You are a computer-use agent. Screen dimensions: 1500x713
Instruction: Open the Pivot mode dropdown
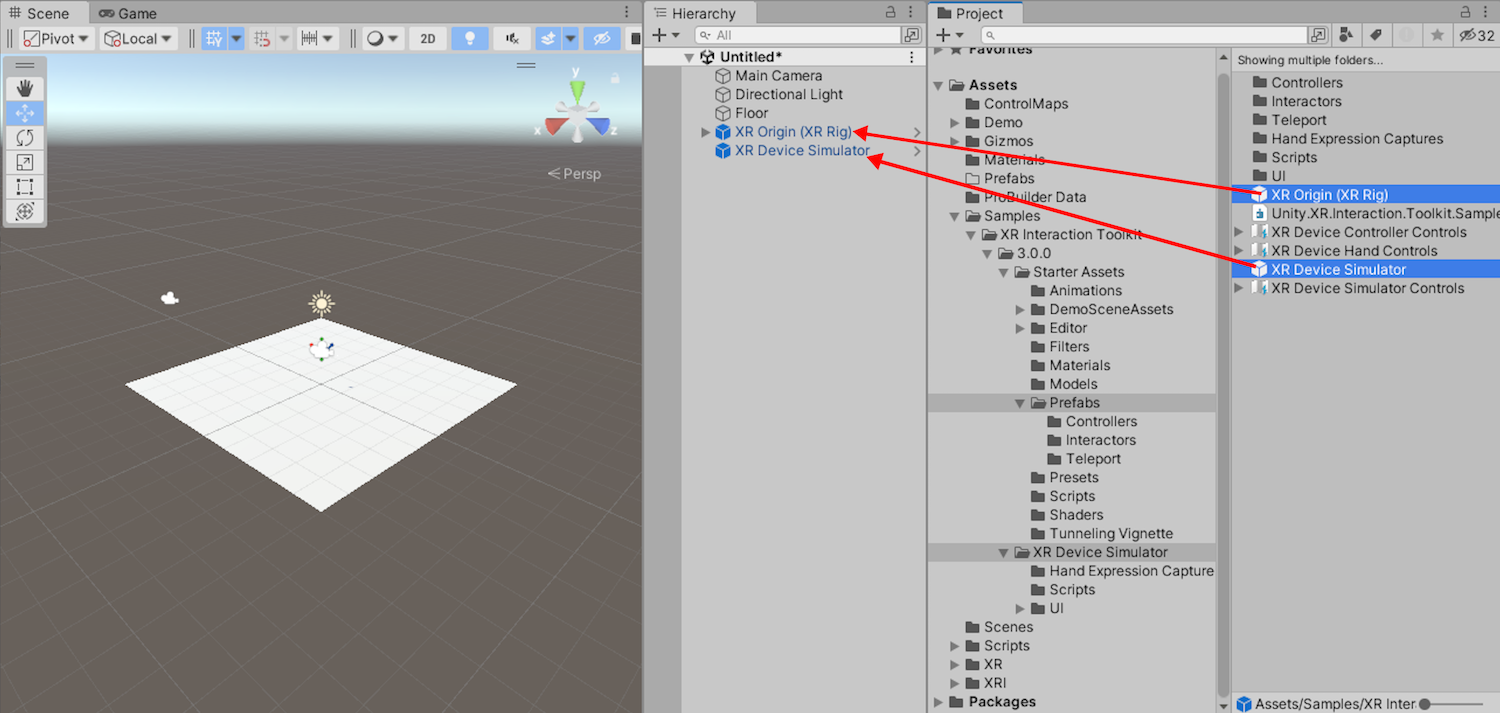point(55,37)
